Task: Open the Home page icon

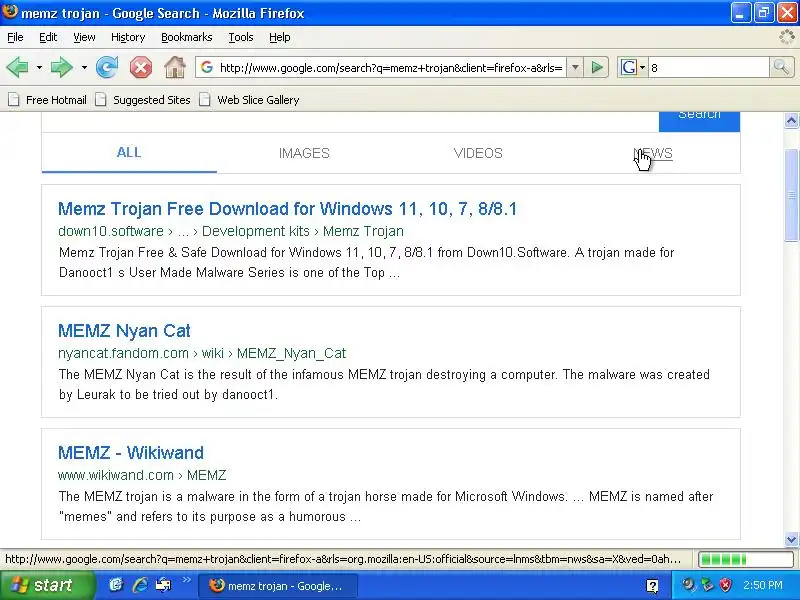Action: click(x=174, y=67)
